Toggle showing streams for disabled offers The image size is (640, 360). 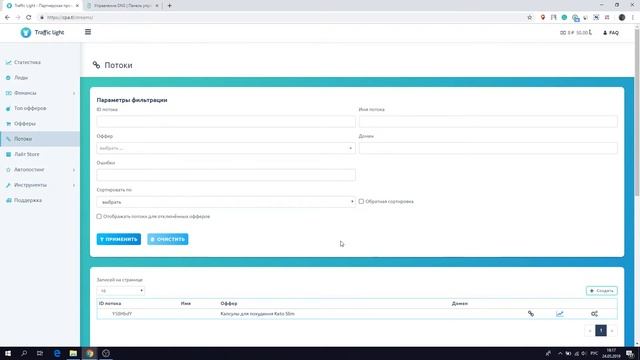click(x=99, y=216)
